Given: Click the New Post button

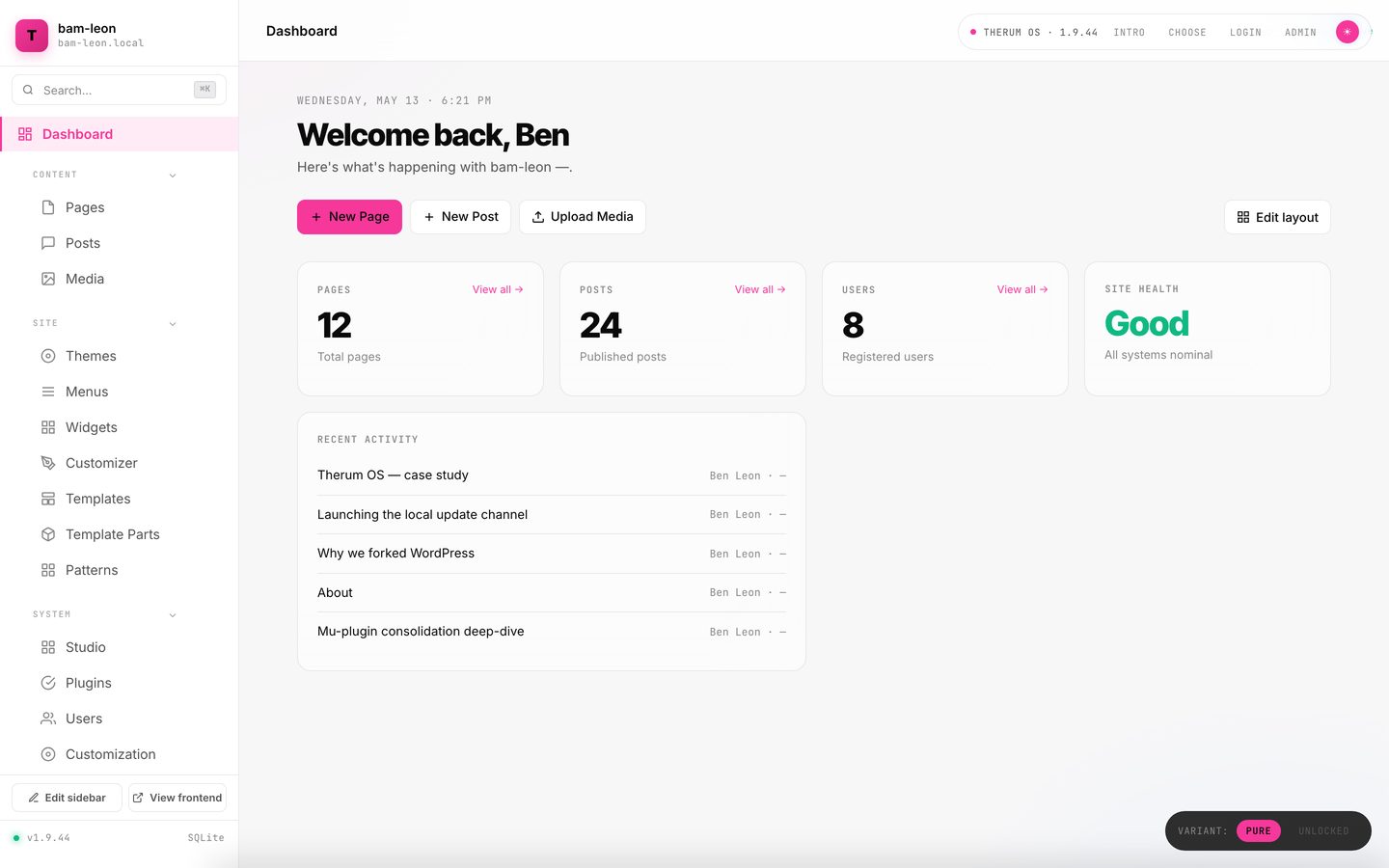Looking at the screenshot, I should (x=460, y=217).
